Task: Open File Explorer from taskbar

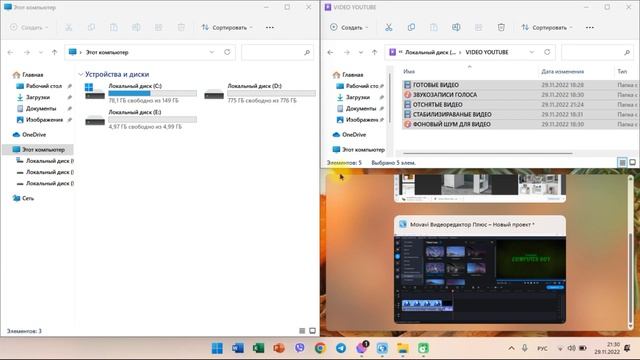Action: tap(403, 348)
